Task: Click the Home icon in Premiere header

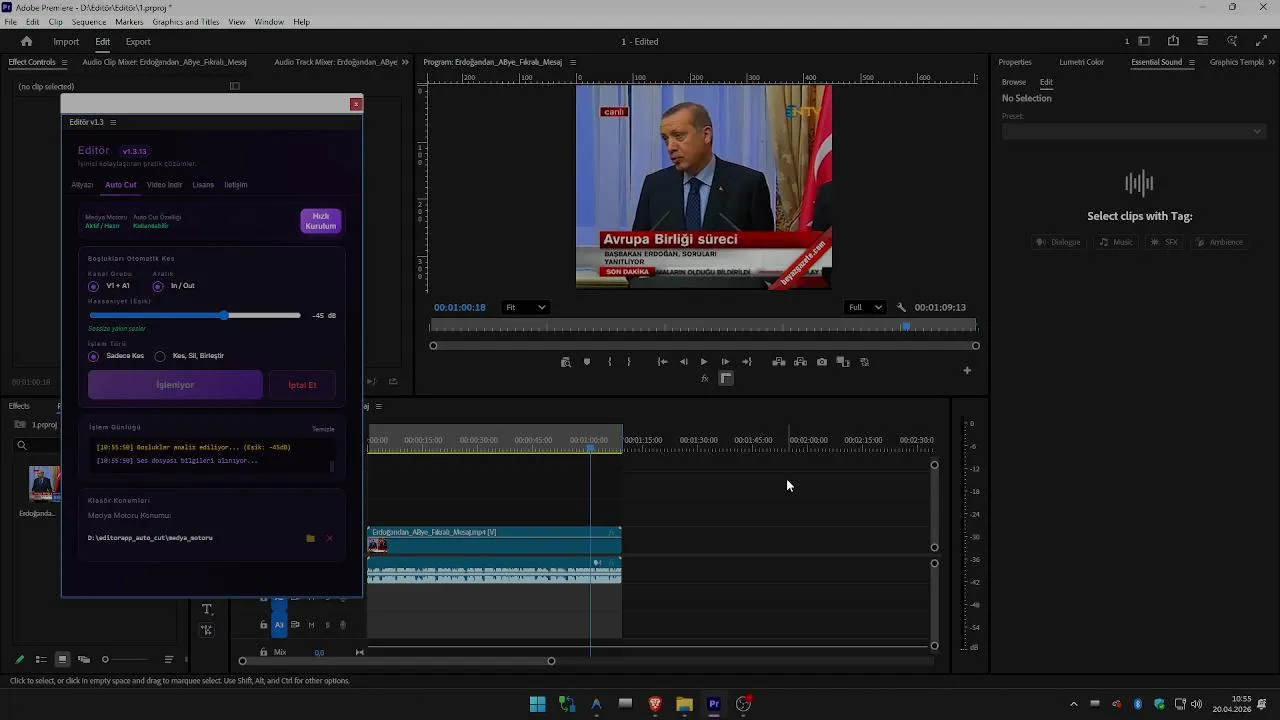Action: tap(27, 41)
